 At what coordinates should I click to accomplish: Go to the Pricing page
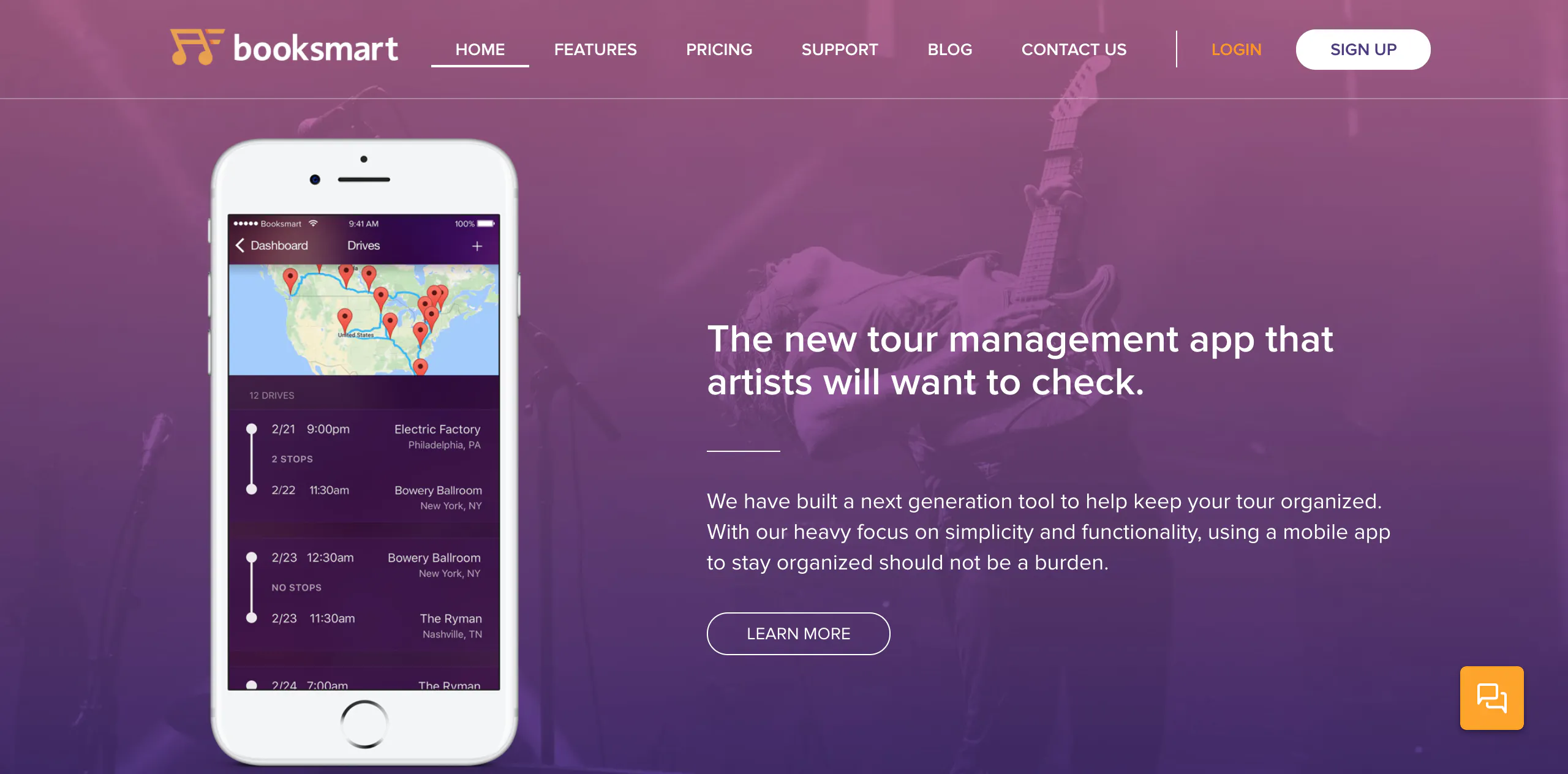[719, 50]
